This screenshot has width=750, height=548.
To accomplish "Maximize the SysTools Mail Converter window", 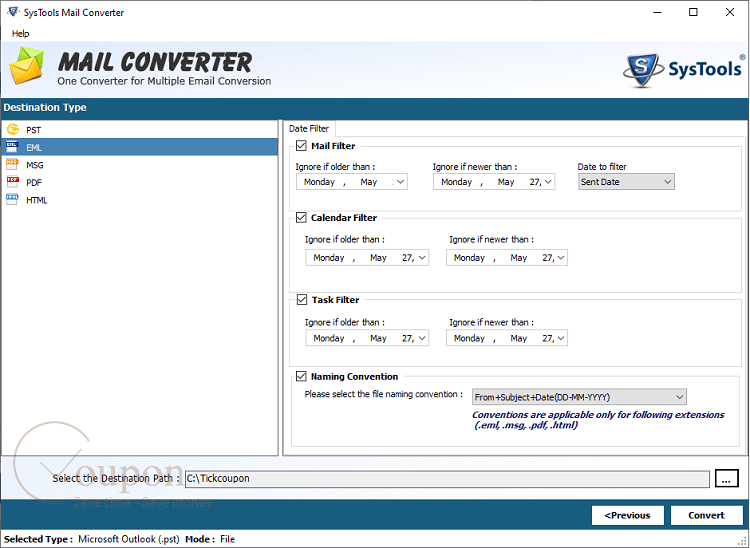I will 693,12.
